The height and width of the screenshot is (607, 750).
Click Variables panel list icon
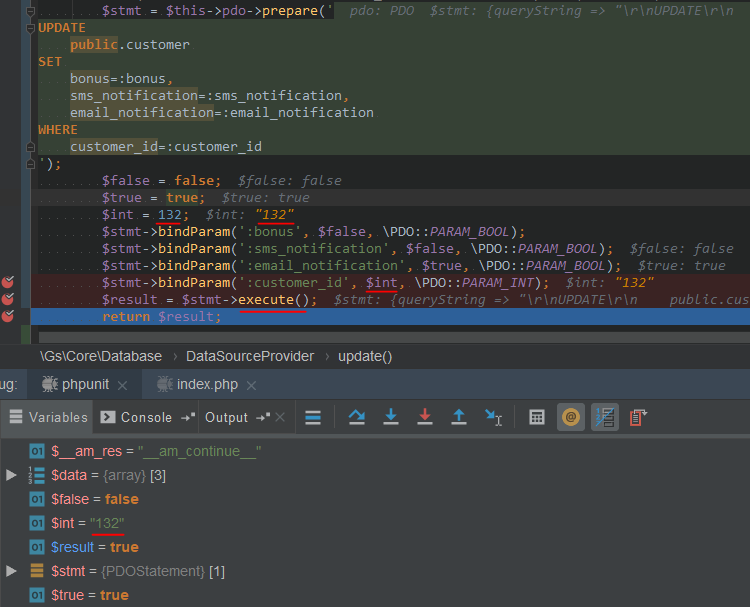16,417
